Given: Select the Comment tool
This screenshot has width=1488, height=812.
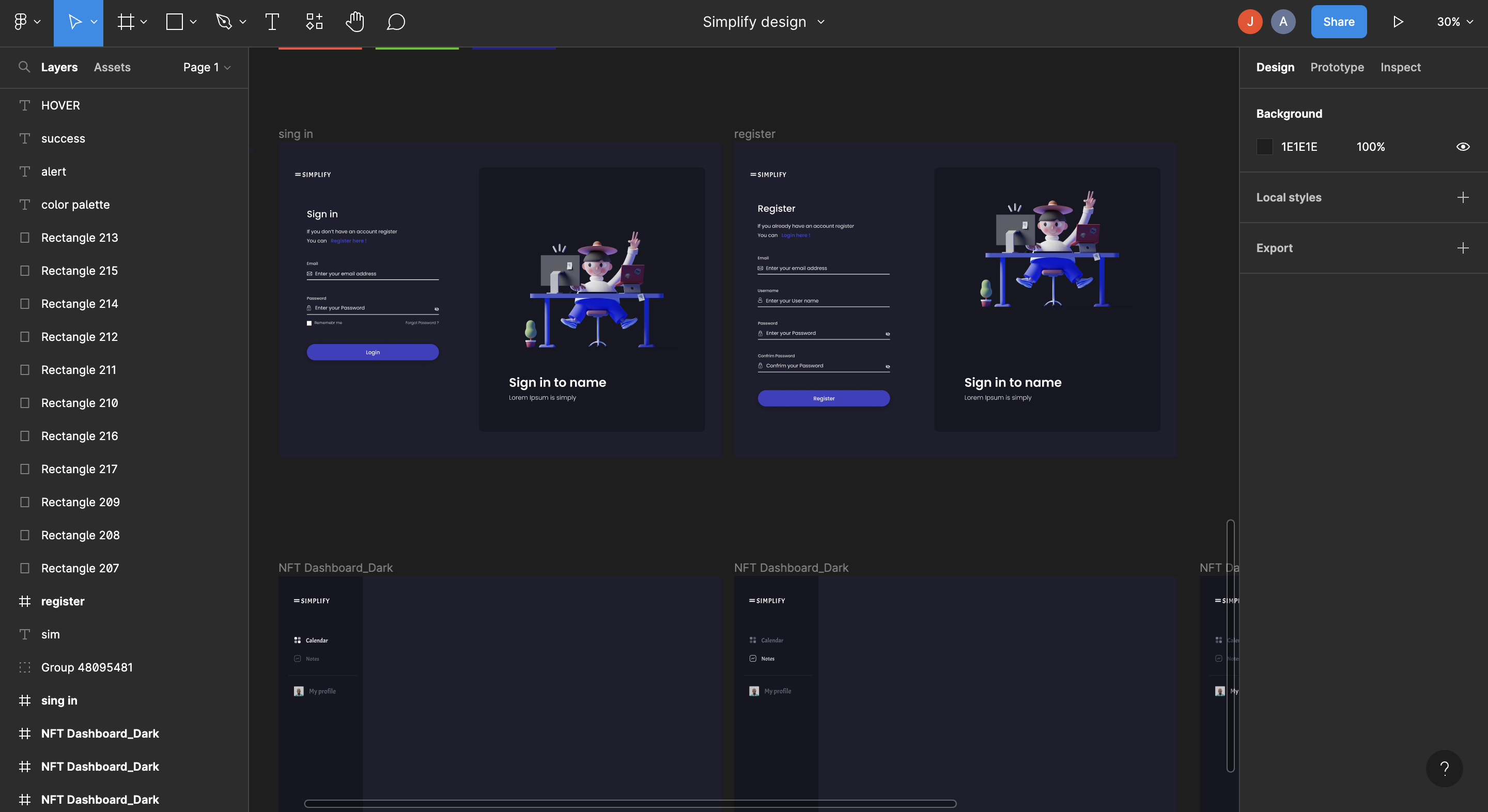Looking at the screenshot, I should pyautogui.click(x=396, y=22).
